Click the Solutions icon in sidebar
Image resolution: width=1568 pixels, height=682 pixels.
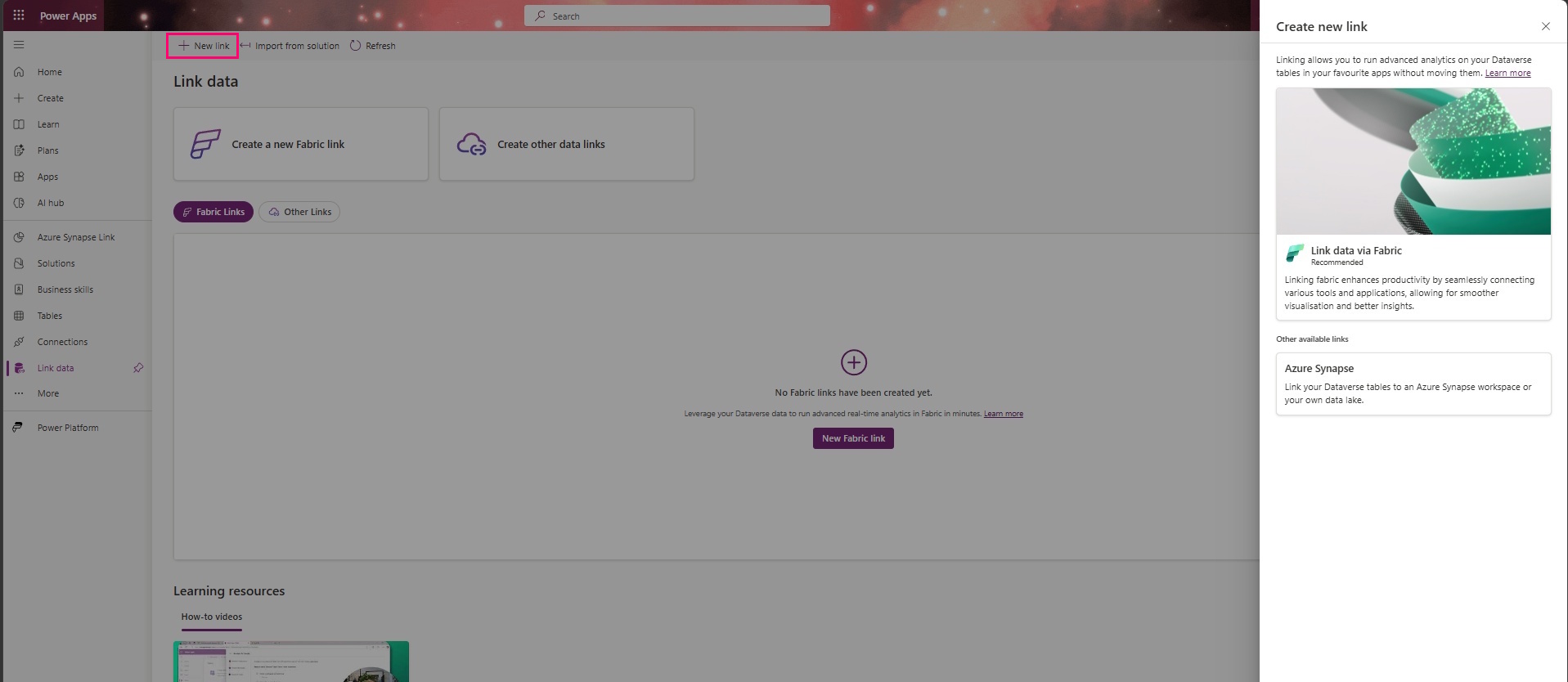pos(19,263)
